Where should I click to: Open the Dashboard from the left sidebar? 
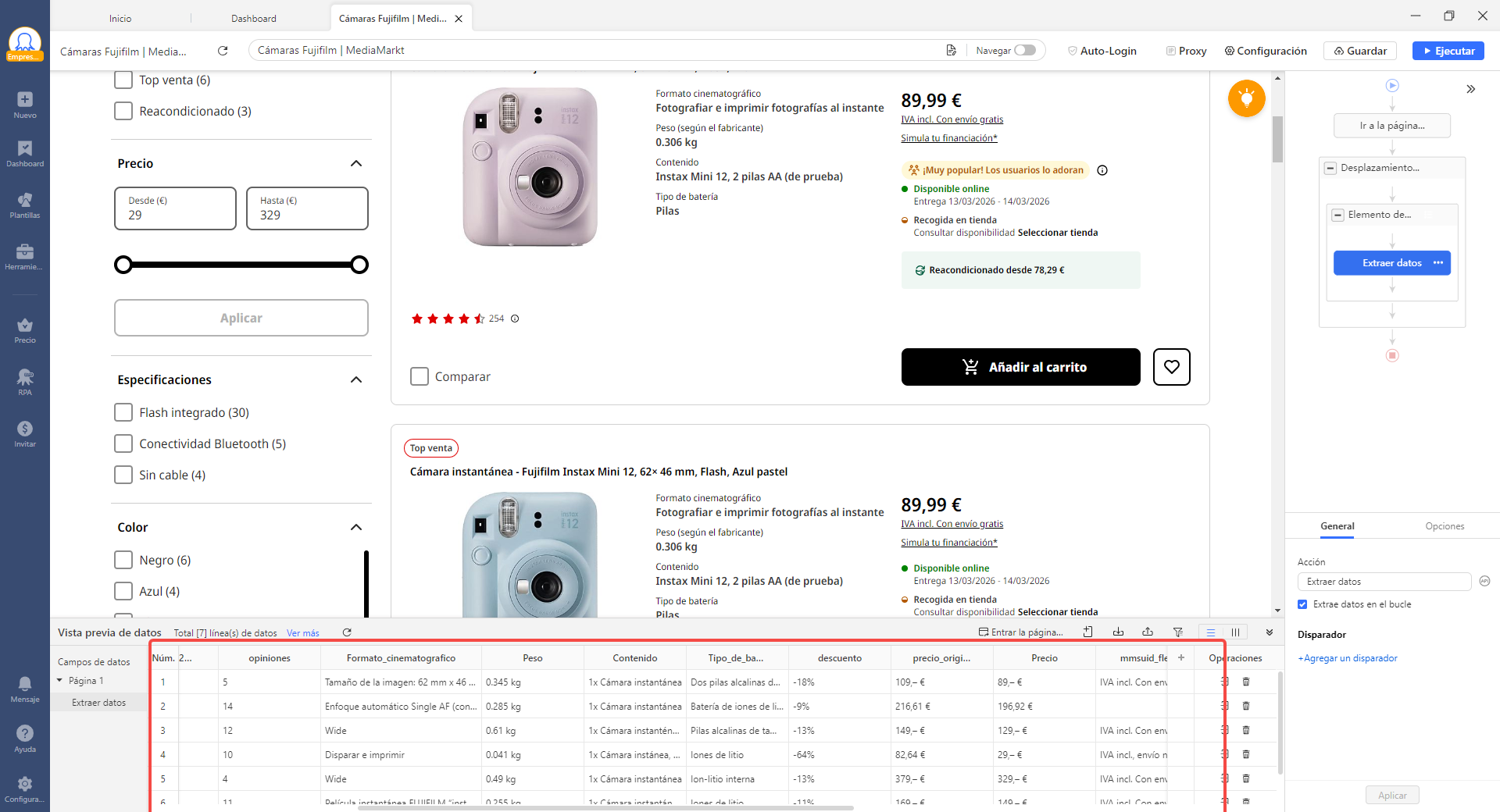[x=25, y=155]
